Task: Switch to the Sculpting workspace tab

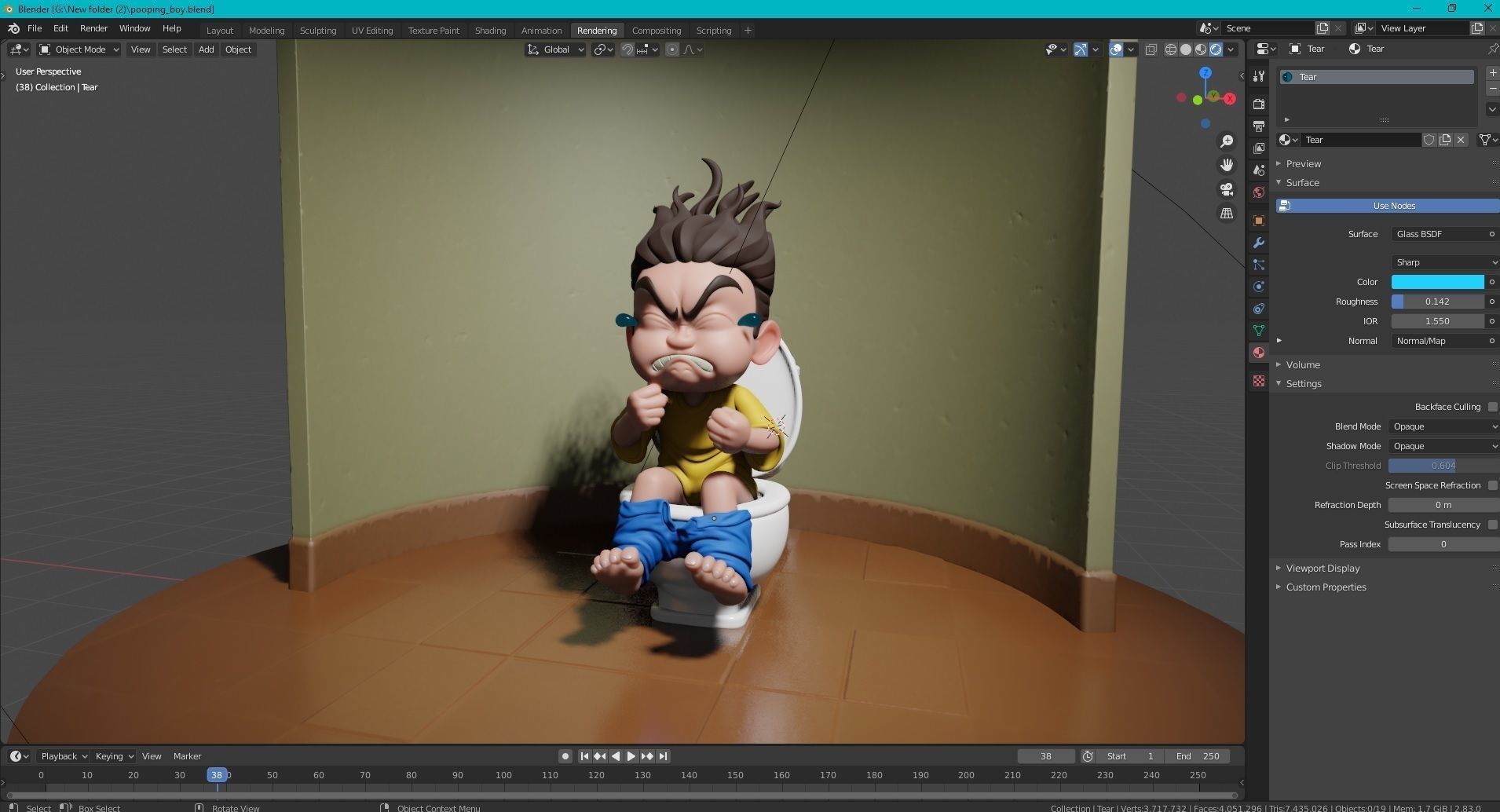Action: [318, 31]
